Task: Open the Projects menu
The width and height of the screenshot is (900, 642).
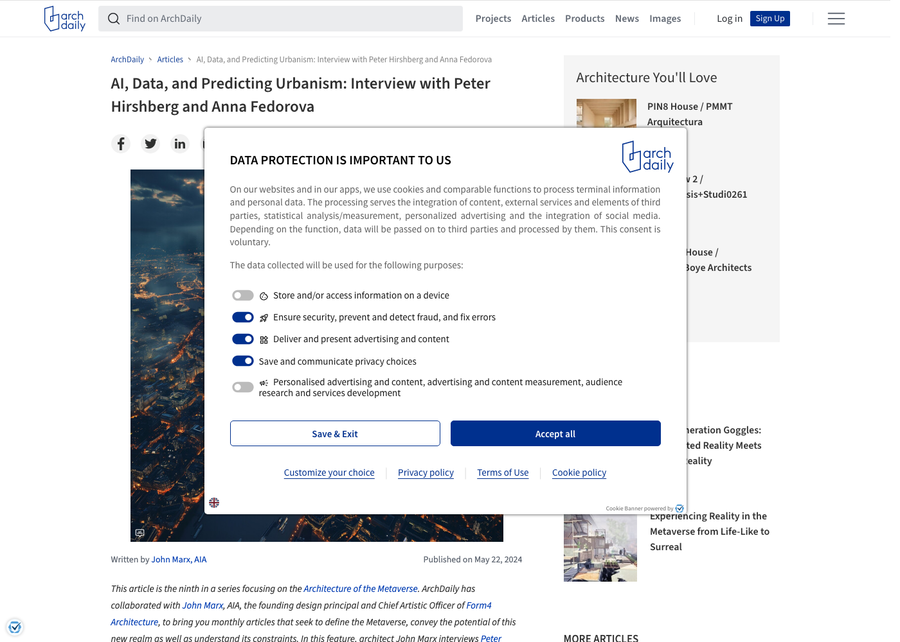Action: pyautogui.click(x=493, y=18)
